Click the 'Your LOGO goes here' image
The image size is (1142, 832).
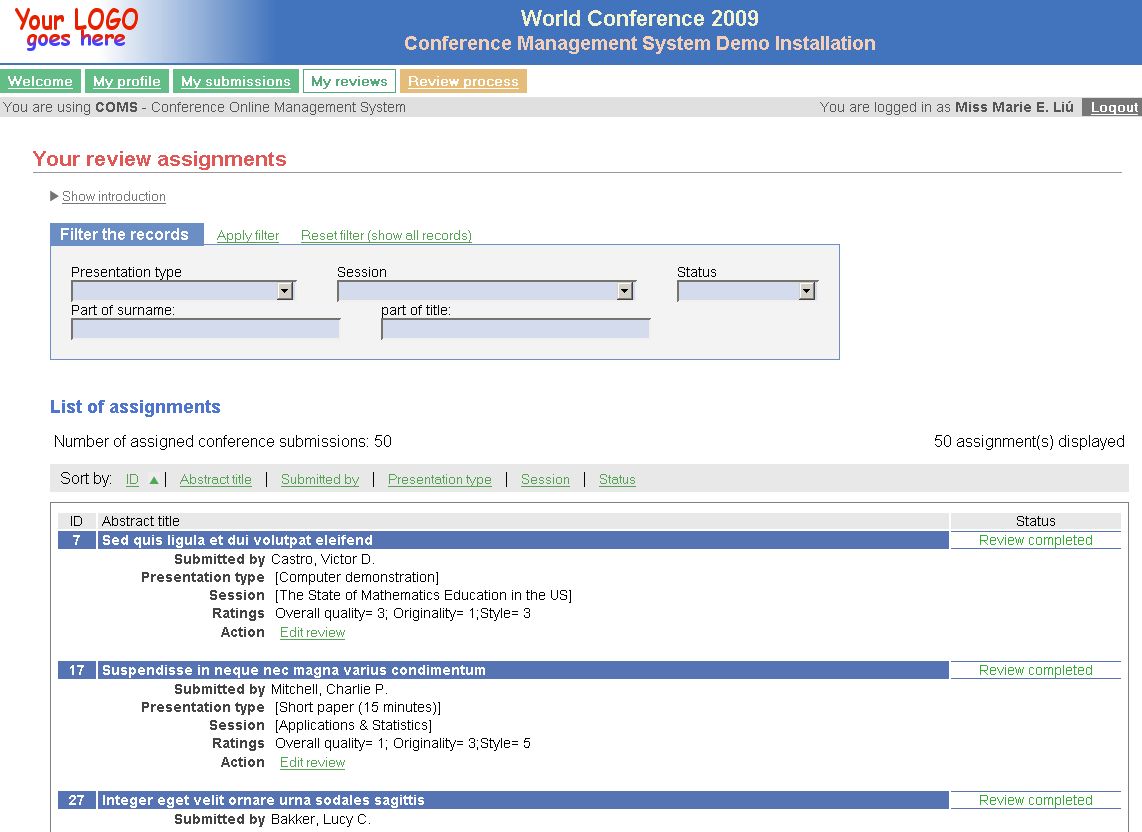click(76, 29)
